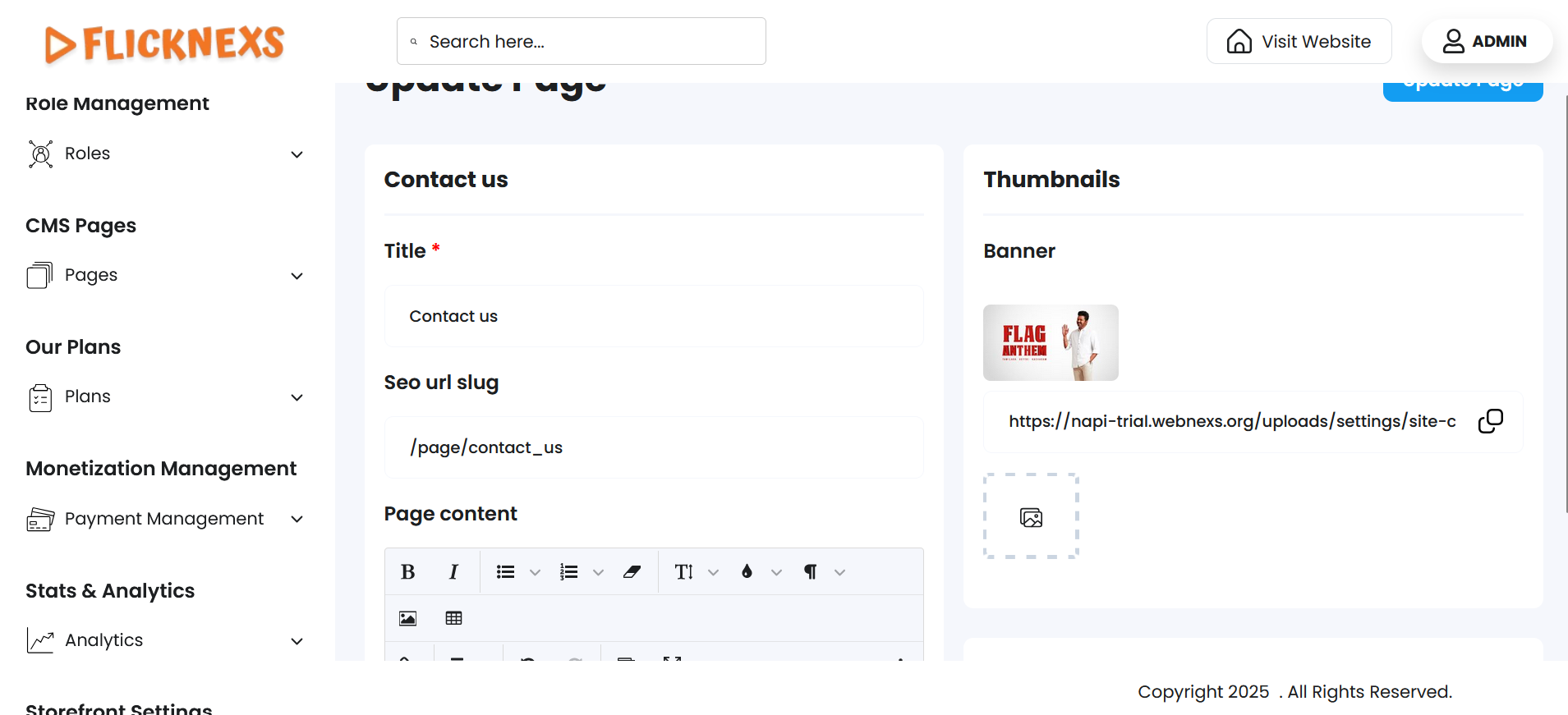The image size is (1568, 715).
Task: Open the font size dropdown
Action: click(x=695, y=572)
